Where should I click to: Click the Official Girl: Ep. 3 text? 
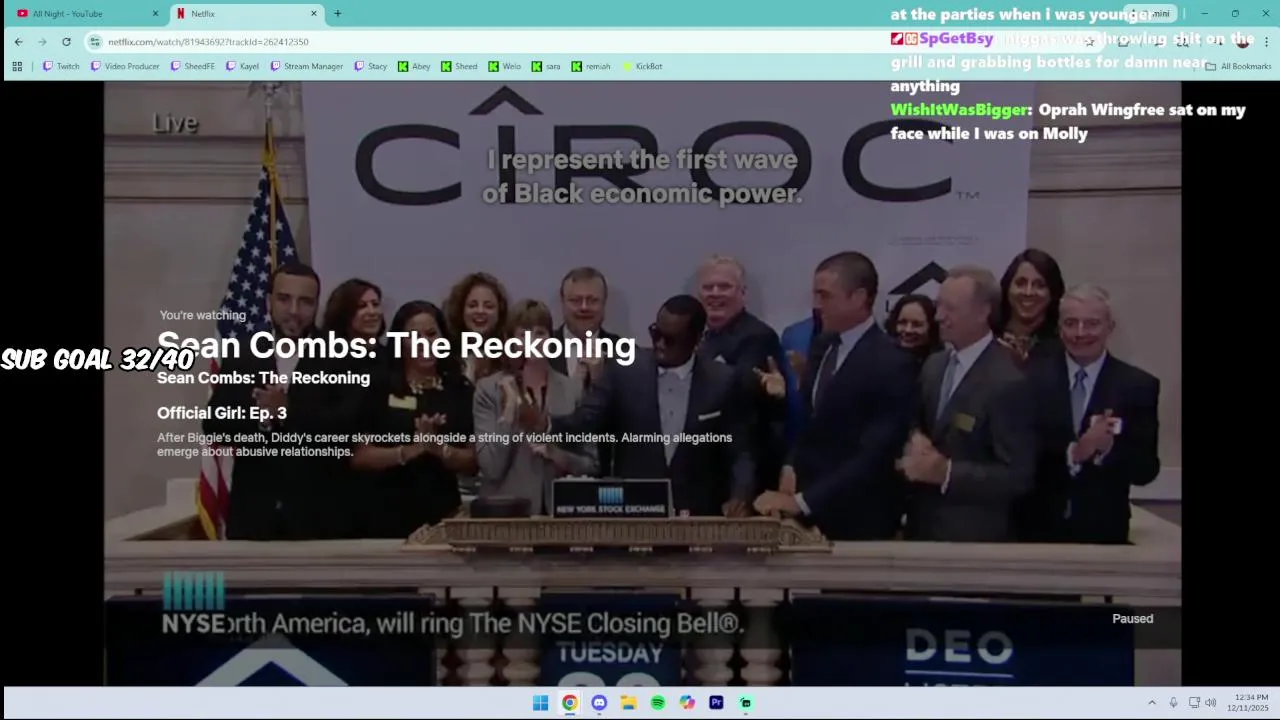(x=222, y=413)
